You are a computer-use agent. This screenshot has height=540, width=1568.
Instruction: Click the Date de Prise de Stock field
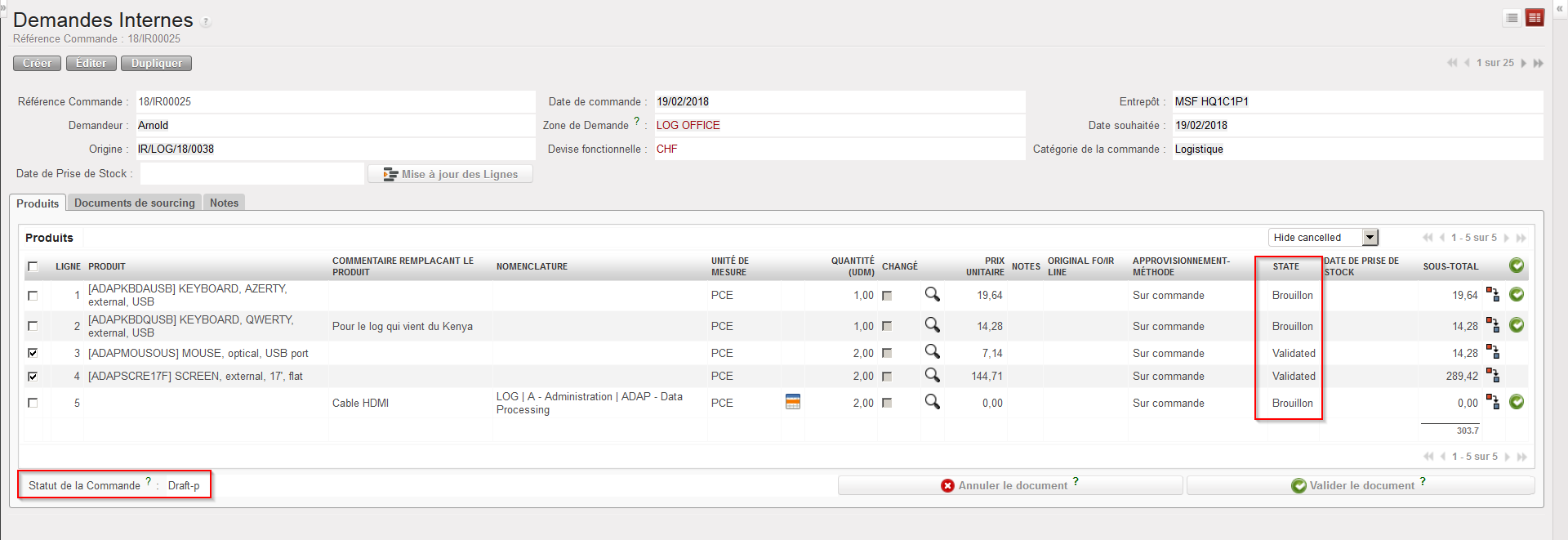tap(252, 173)
